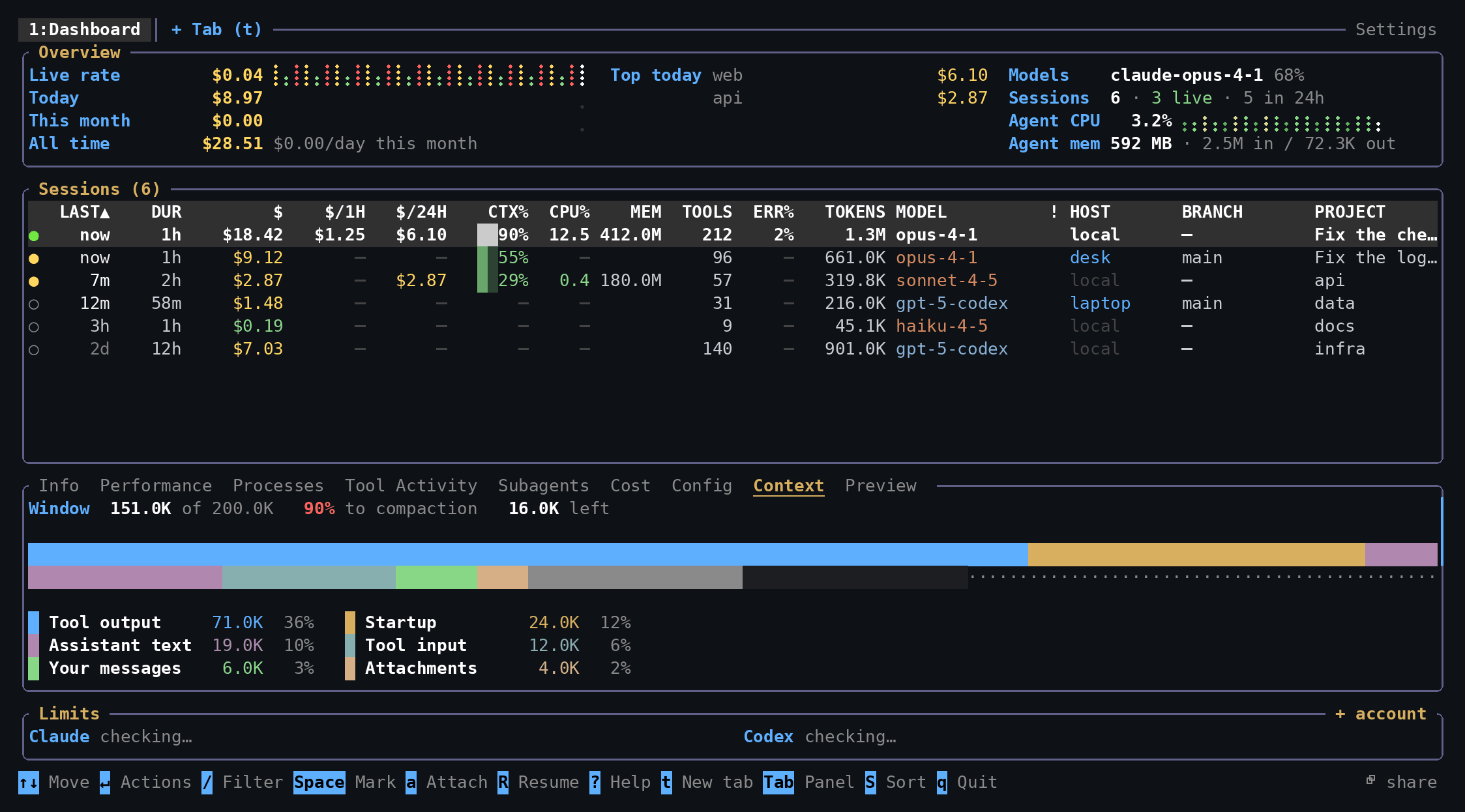Click the yellow status dot of the $2.87 session
The width and height of the screenshot is (1465, 812).
click(x=34, y=282)
